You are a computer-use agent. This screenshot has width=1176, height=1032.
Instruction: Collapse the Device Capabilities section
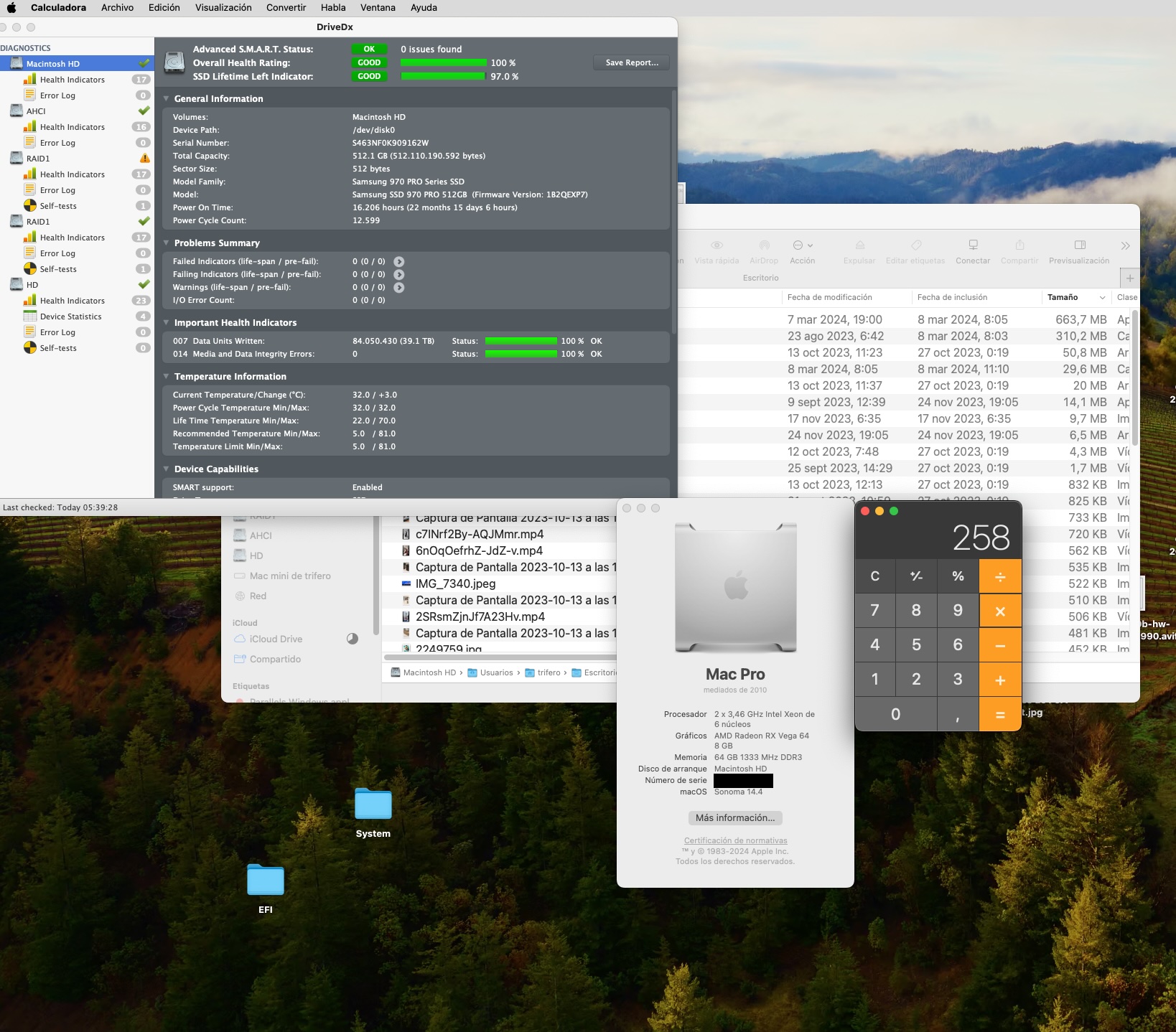pyautogui.click(x=167, y=469)
